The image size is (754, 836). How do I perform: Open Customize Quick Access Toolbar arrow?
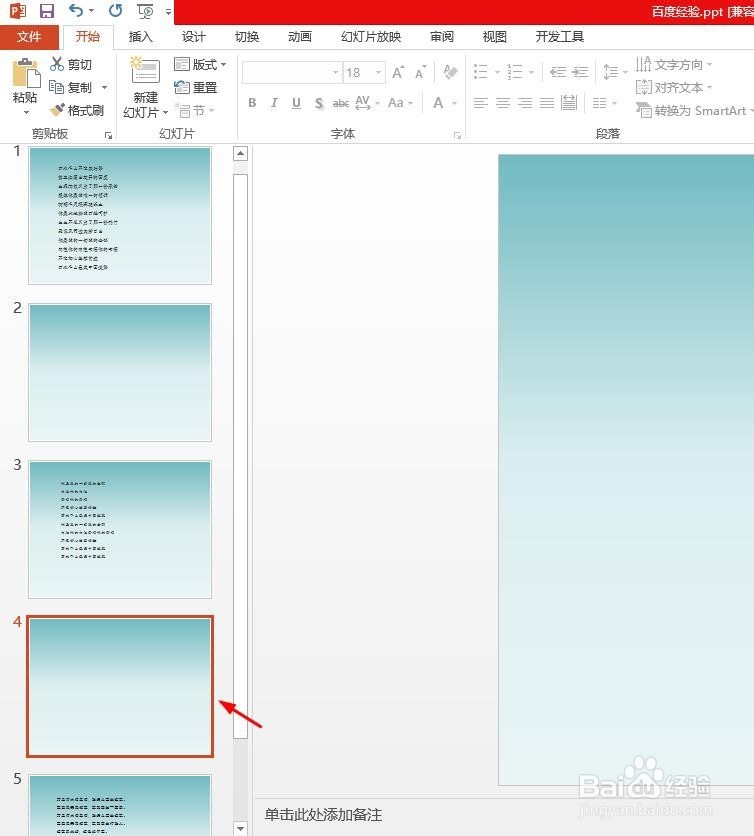pyautogui.click(x=168, y=11)
